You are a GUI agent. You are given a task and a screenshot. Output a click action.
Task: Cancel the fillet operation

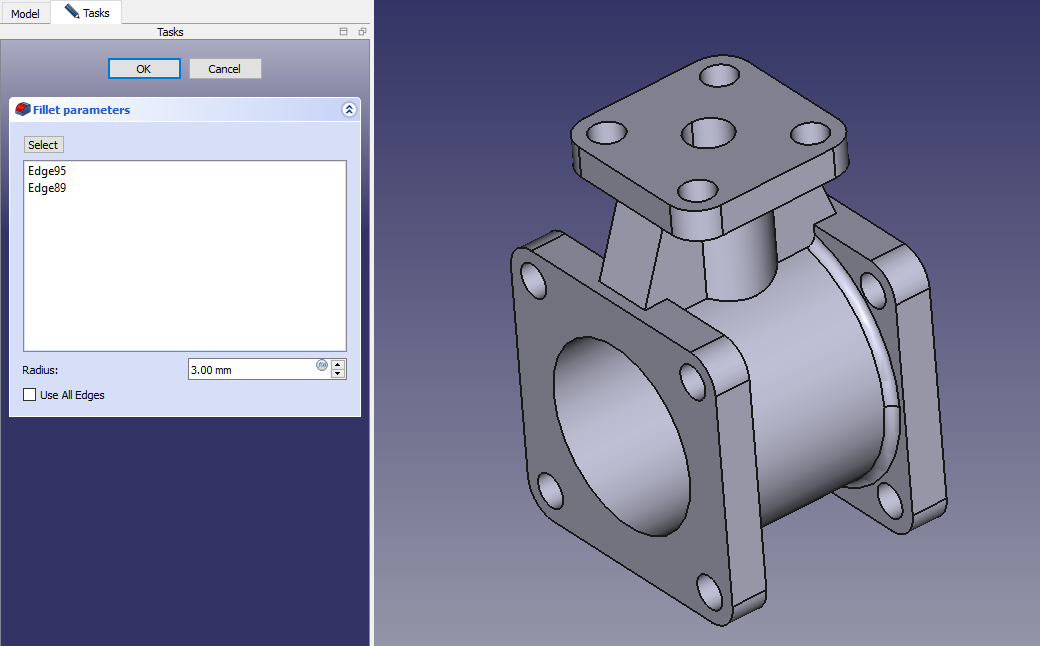[224, 69]
